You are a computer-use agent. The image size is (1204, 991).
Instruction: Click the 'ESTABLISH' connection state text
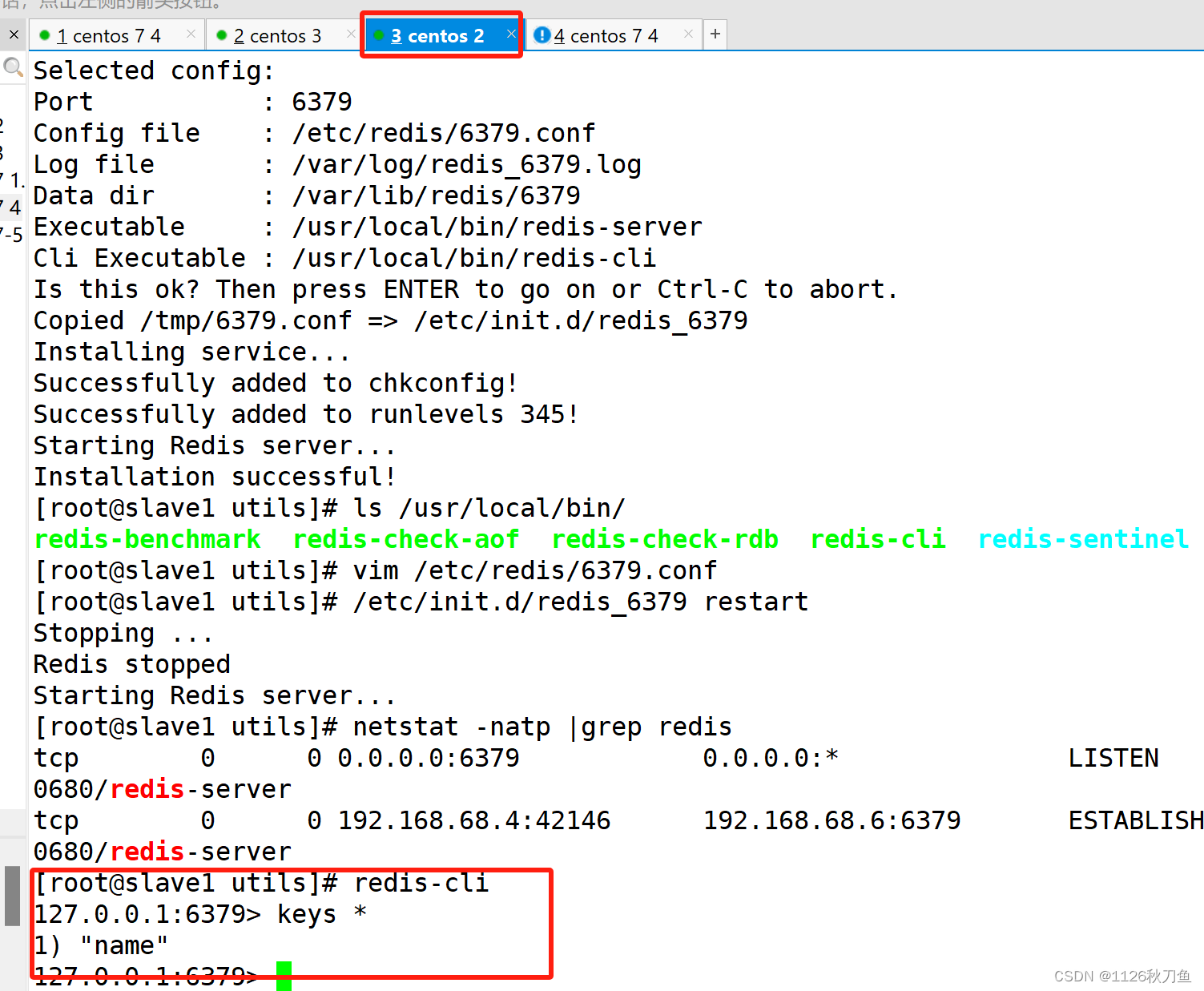[1136, 820]
